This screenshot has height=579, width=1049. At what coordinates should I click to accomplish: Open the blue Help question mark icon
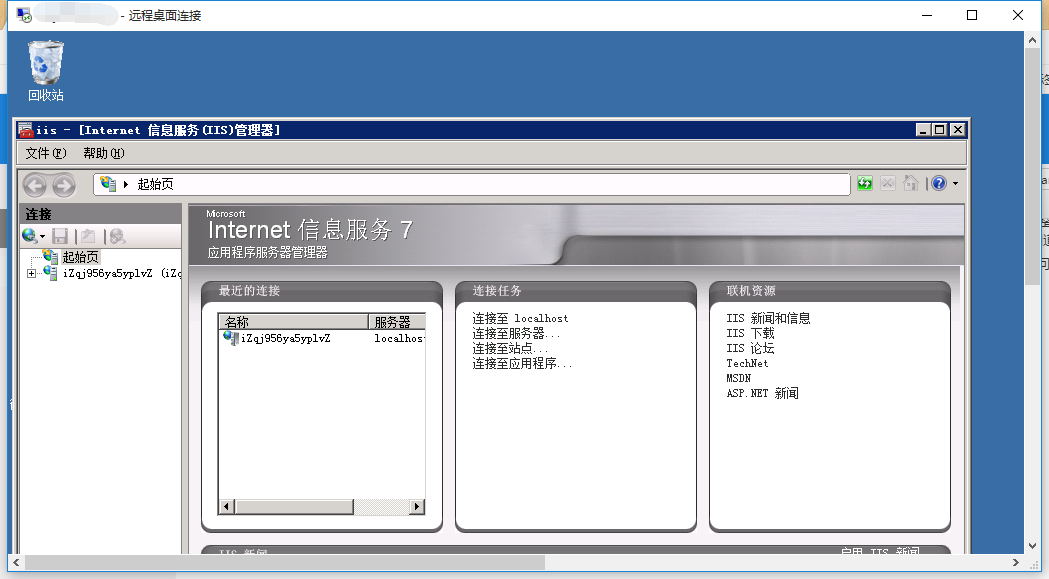(x=939, y=183)
